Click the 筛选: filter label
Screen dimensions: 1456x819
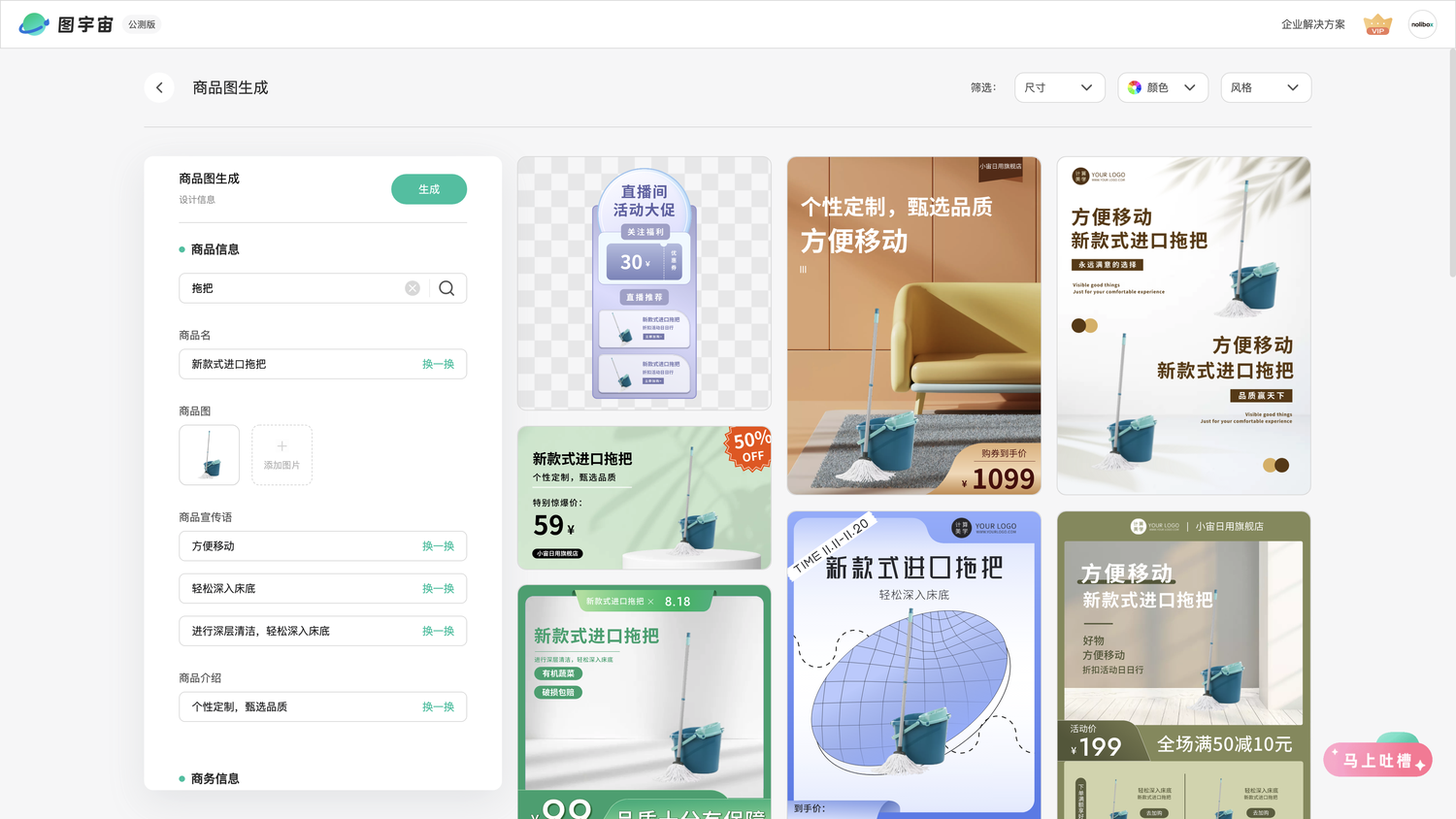point(983,87)
